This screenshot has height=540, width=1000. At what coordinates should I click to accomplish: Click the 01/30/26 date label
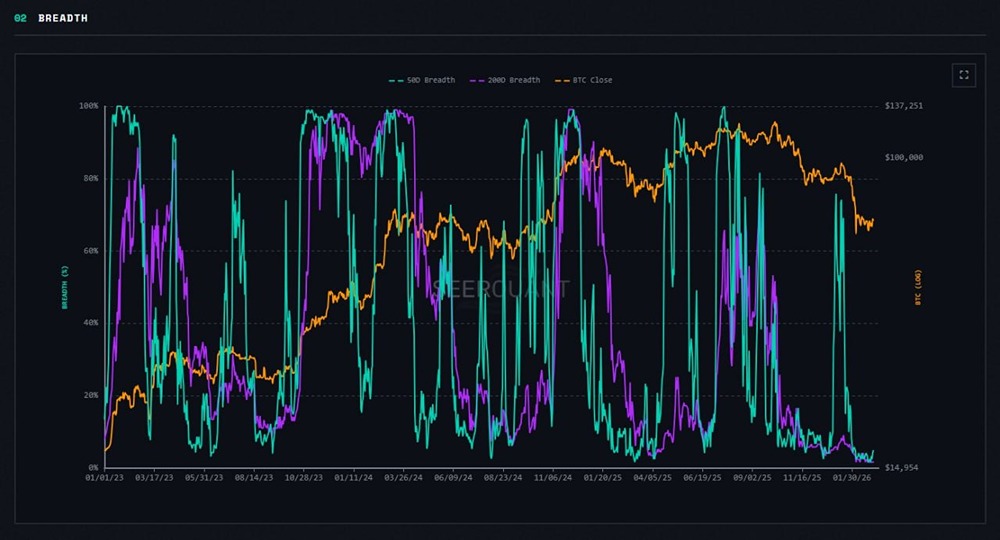tap(851, 478)
